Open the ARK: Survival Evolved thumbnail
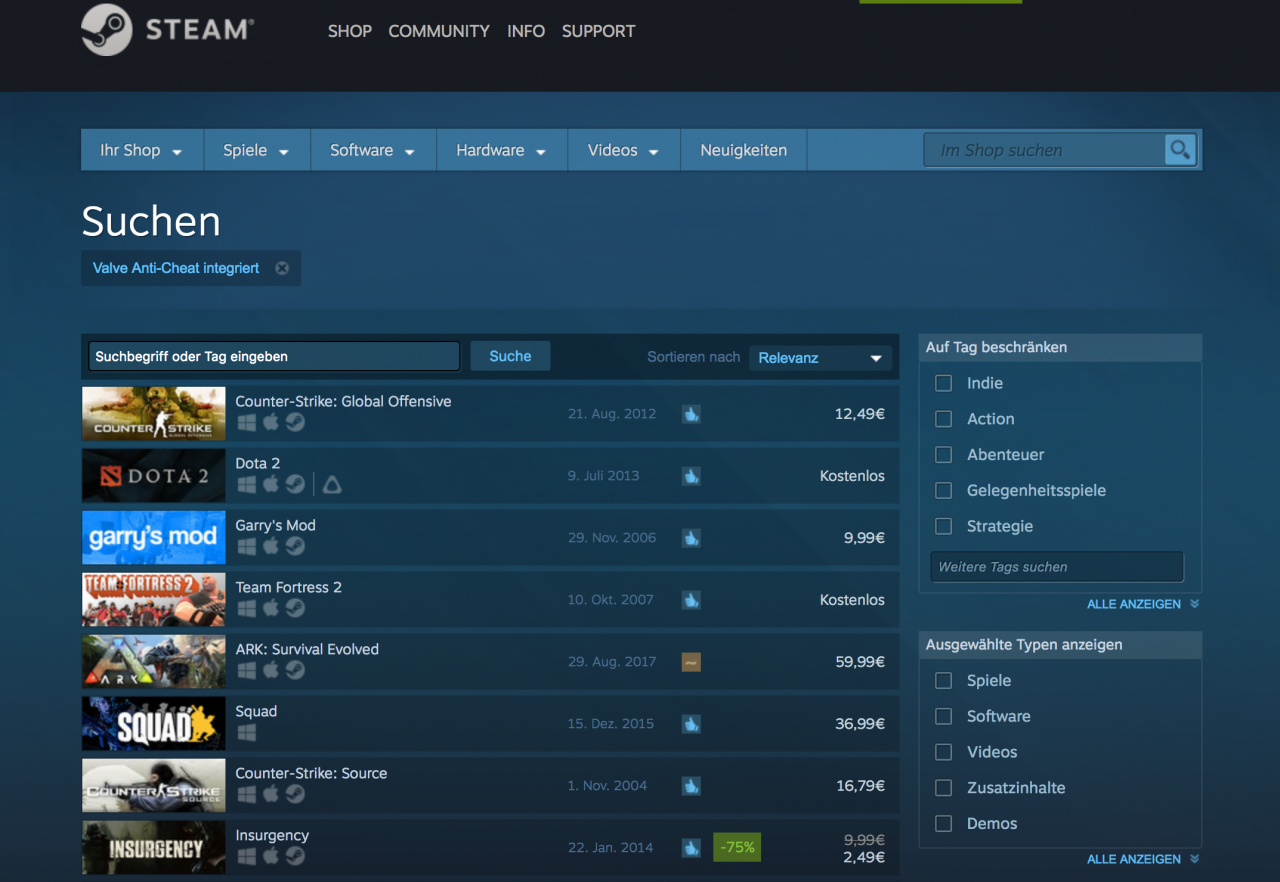1280x882 pixels. click(153, 662)
